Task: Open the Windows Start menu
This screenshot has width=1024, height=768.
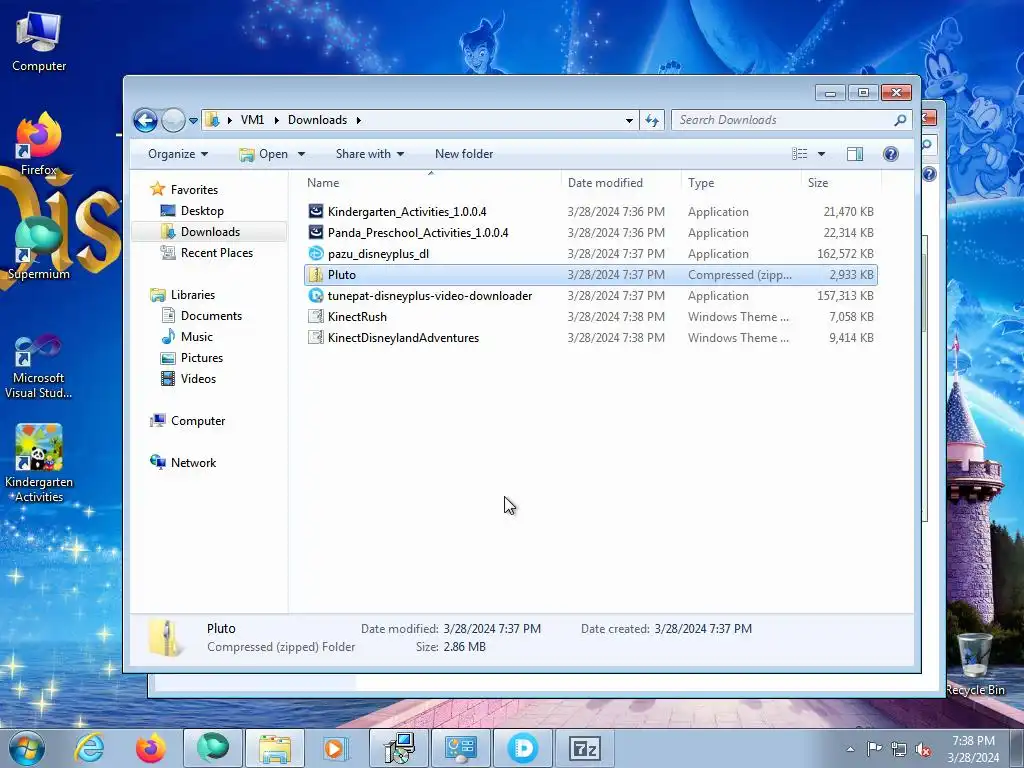Action: point(27,748)
